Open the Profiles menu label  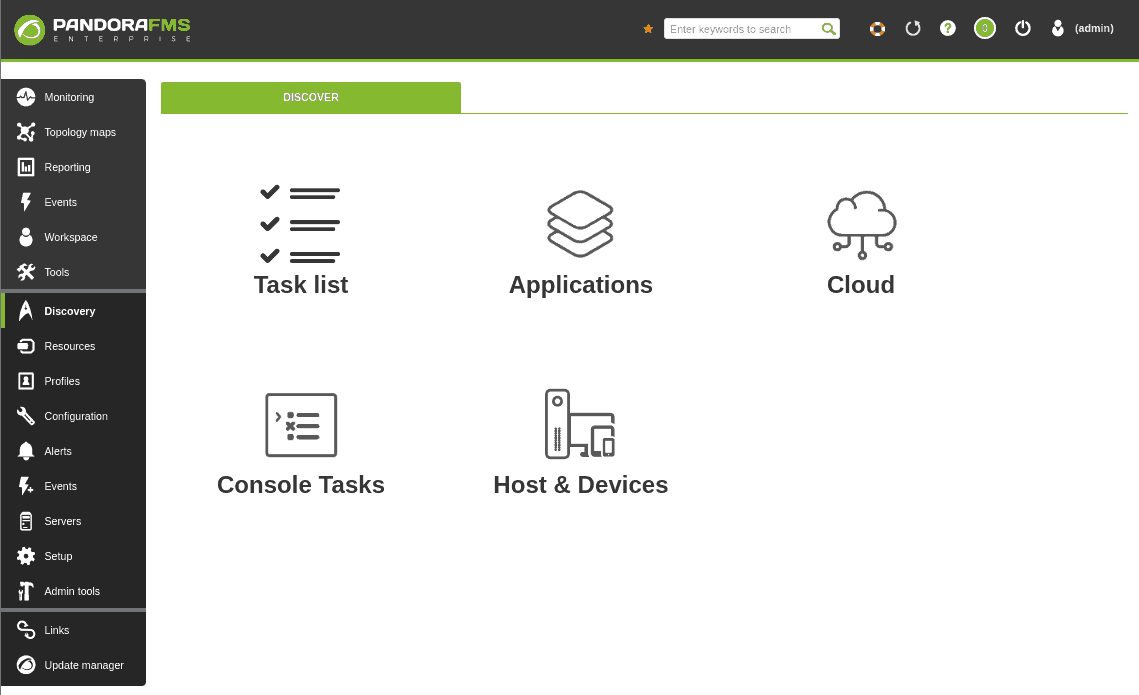pyautogui.click(x=62, y=381)
